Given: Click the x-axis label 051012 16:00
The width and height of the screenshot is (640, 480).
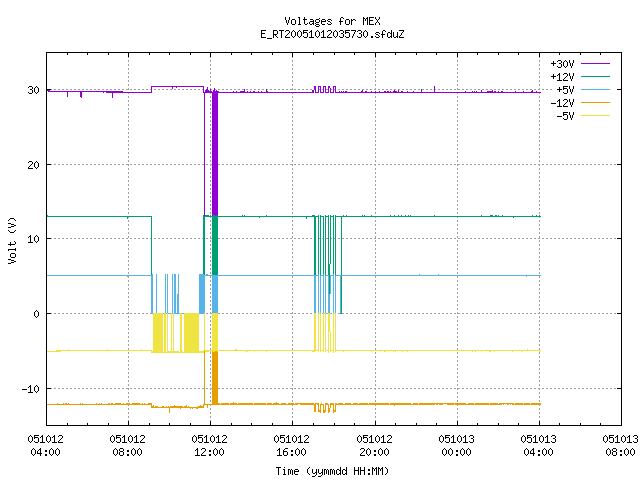Looking at the screenshot, I should (x=291, y=446).
